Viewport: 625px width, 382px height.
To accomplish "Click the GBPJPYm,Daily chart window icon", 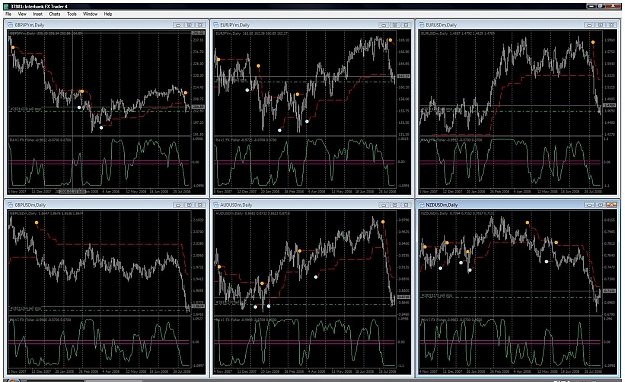I will [10, 25].
